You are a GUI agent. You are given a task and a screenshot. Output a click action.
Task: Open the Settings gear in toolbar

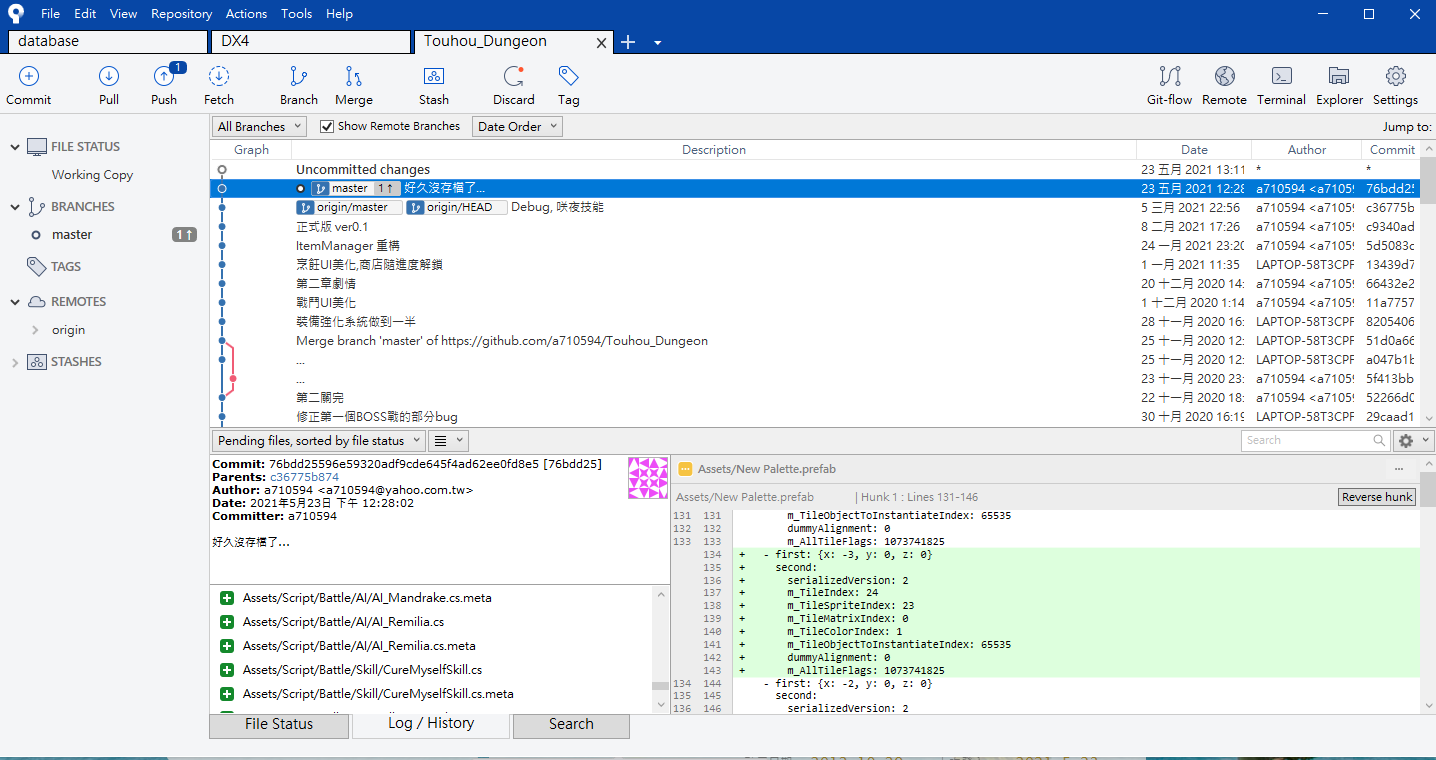(1395, 76)
